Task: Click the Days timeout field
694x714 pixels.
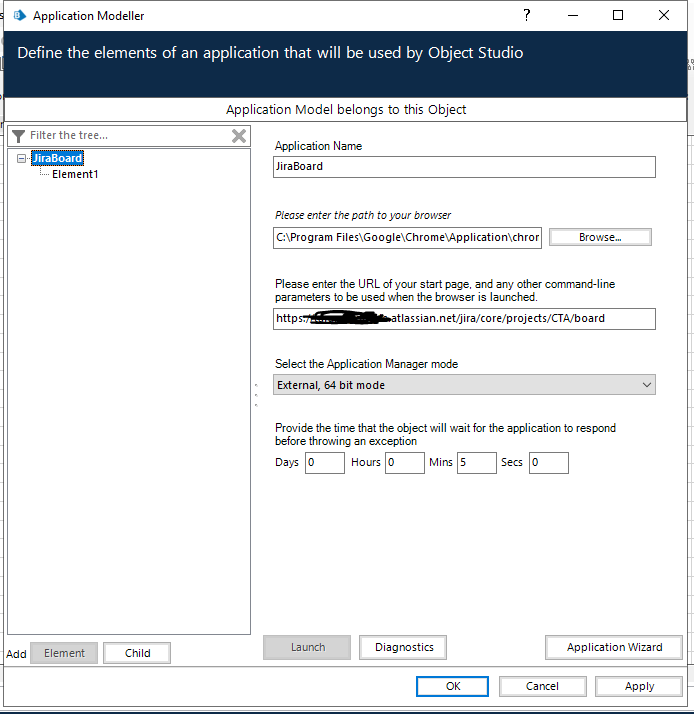Action: point(325,463)
